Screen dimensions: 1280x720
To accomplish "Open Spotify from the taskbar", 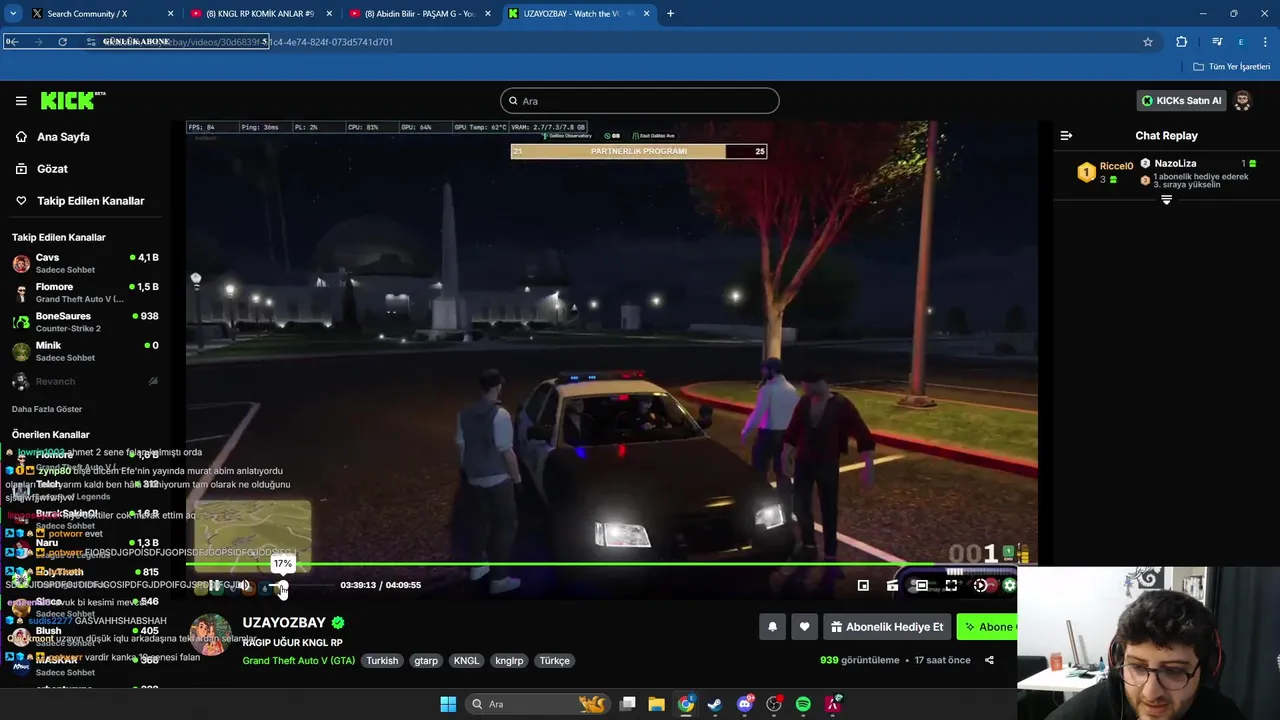I will (x=803, y=704).
